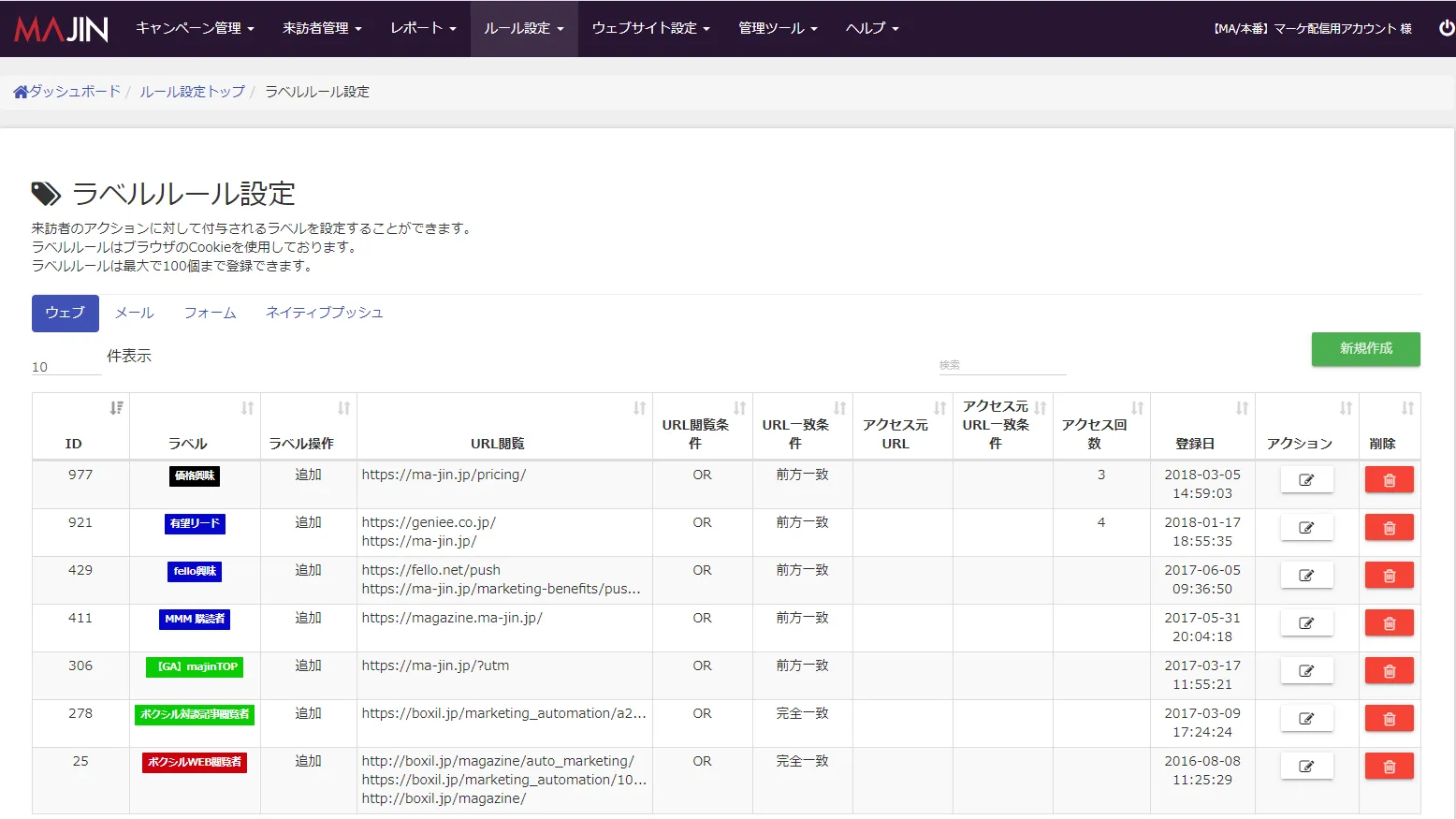Click the [GA] majinTOP label badge

tap(195, 667)
